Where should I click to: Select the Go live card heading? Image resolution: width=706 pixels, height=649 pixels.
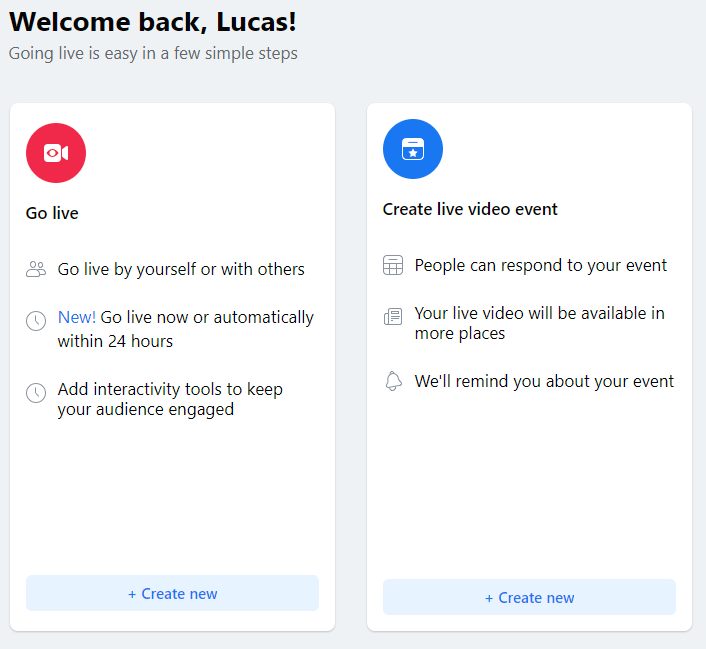point(52,213)
